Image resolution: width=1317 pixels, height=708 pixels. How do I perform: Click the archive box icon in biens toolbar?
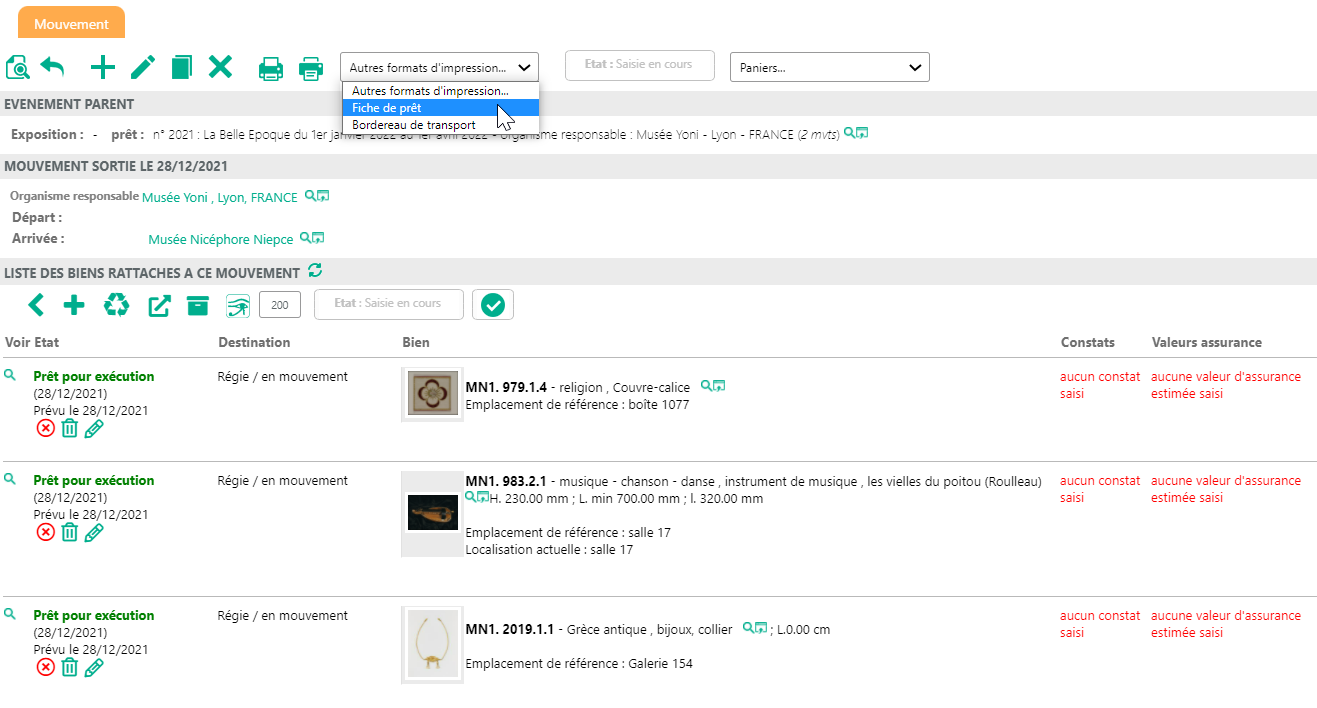[x=198, y=306]
